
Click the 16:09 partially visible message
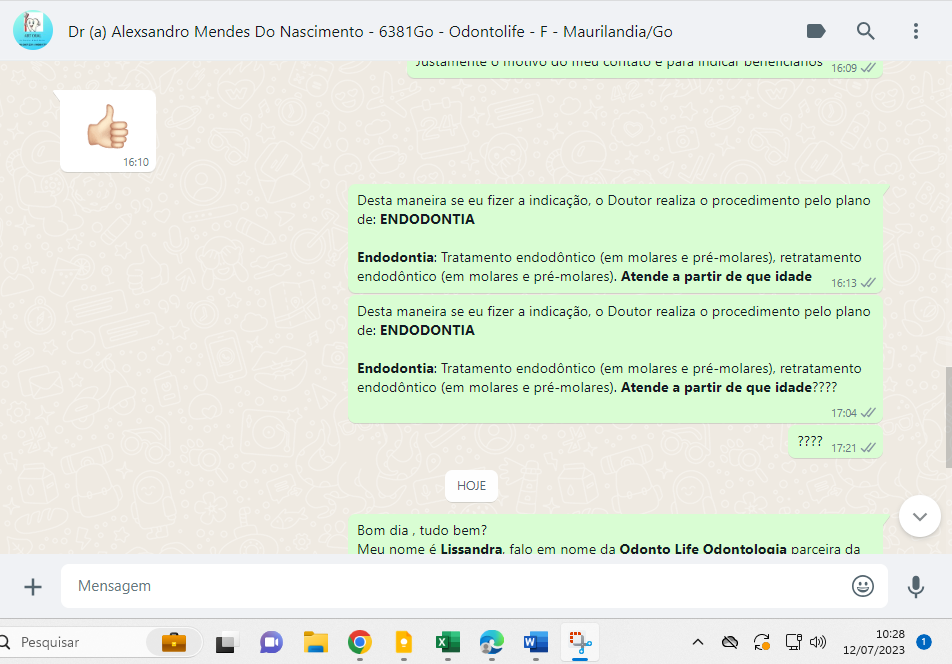[645, 68]
